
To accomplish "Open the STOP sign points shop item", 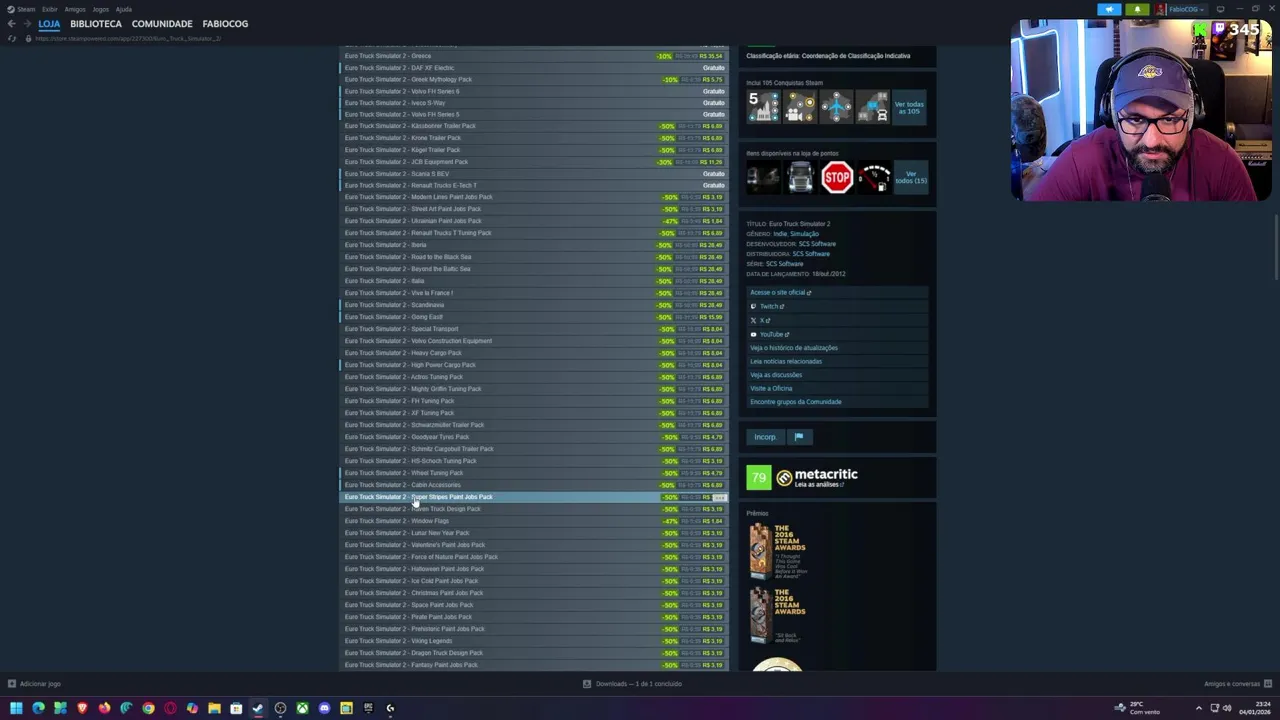I will coord(837,177).
